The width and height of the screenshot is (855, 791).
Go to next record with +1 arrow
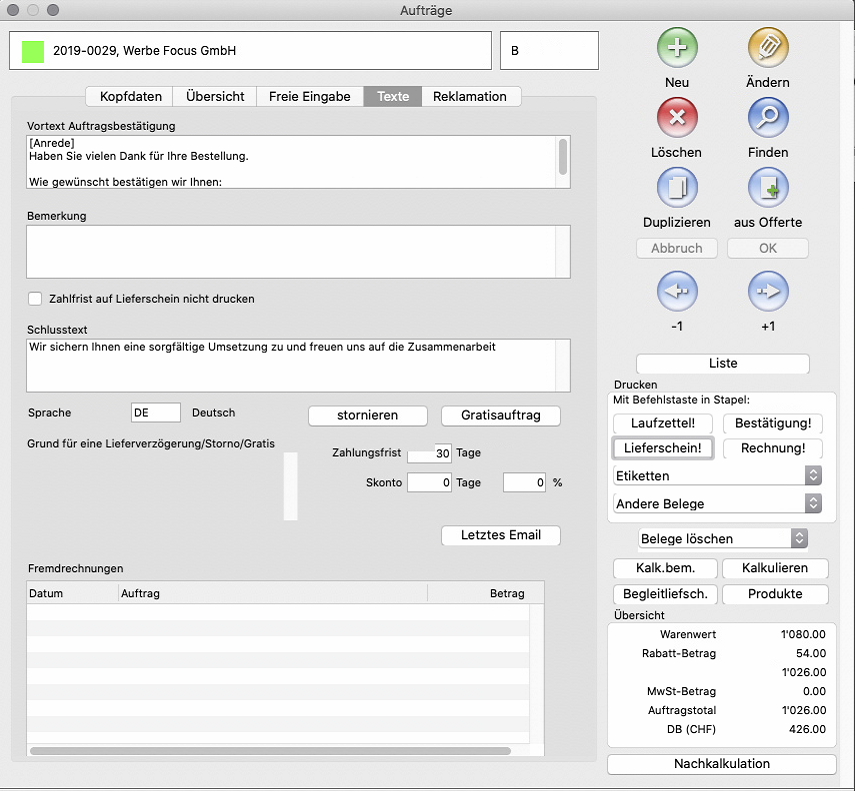(768, 292)
